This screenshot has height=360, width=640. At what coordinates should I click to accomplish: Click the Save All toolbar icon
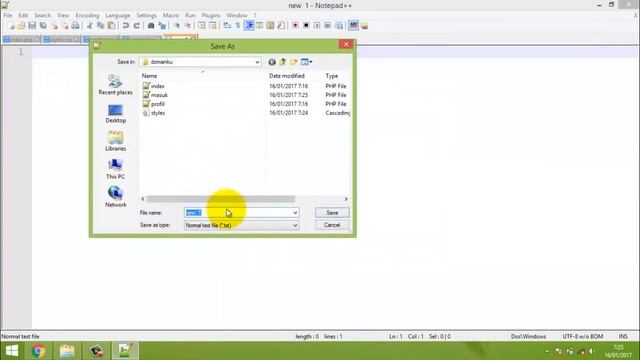tap(42, 26)
